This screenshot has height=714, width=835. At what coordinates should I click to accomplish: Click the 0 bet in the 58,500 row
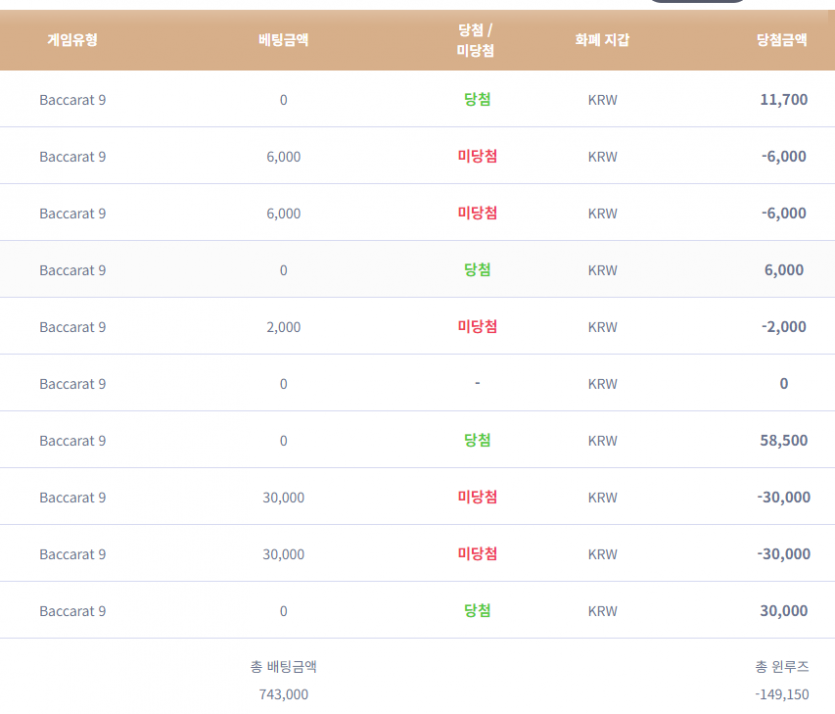coord(283,441)
